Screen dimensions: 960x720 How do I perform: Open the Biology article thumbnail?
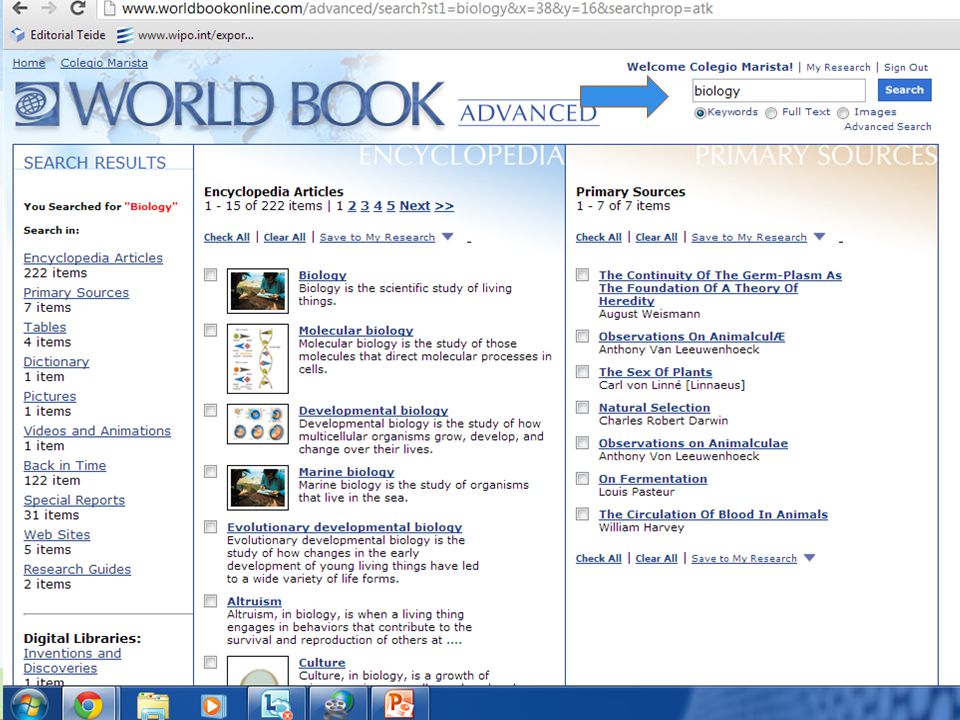[258, 291]
